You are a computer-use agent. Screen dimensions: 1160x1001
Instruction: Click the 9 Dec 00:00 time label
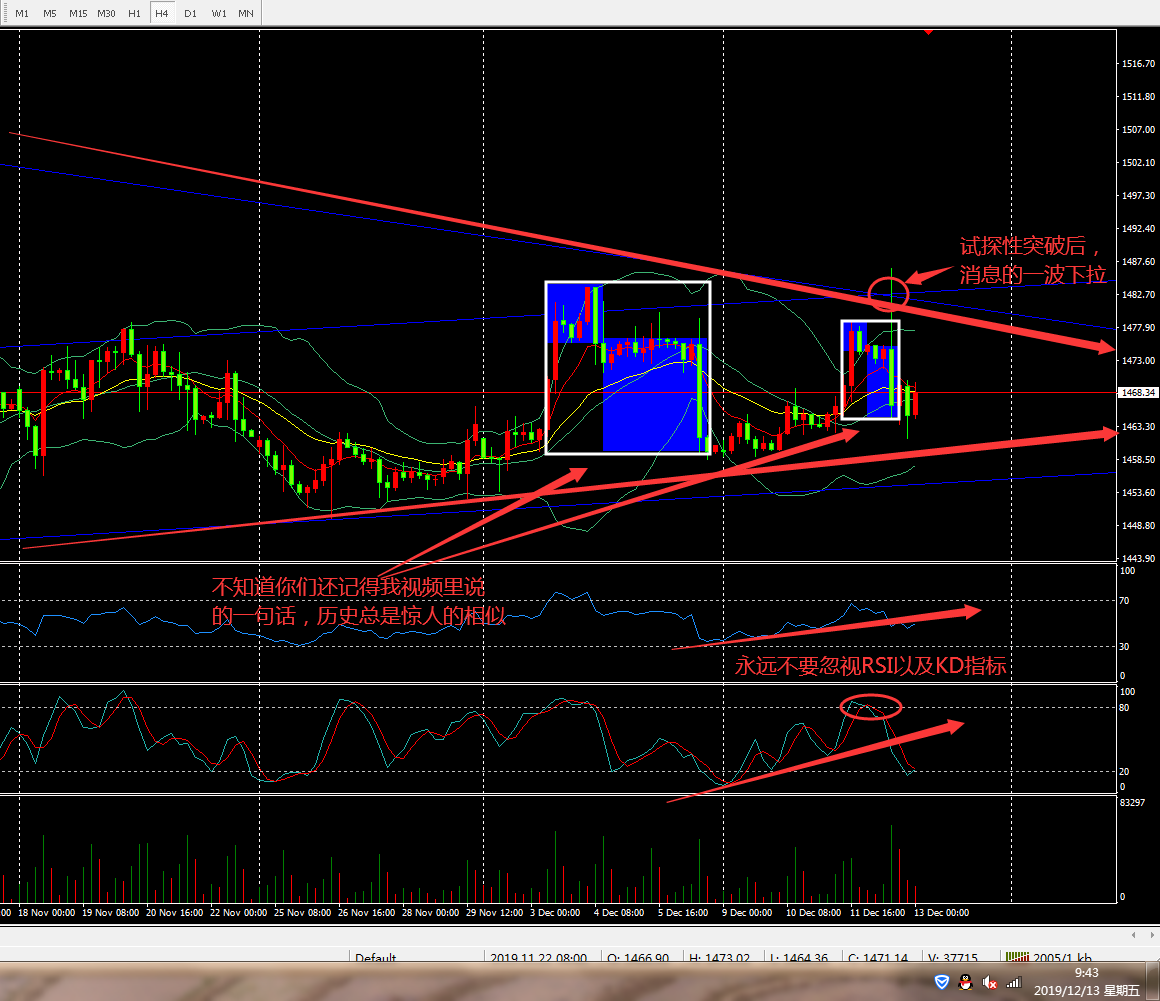coord(747,912)
